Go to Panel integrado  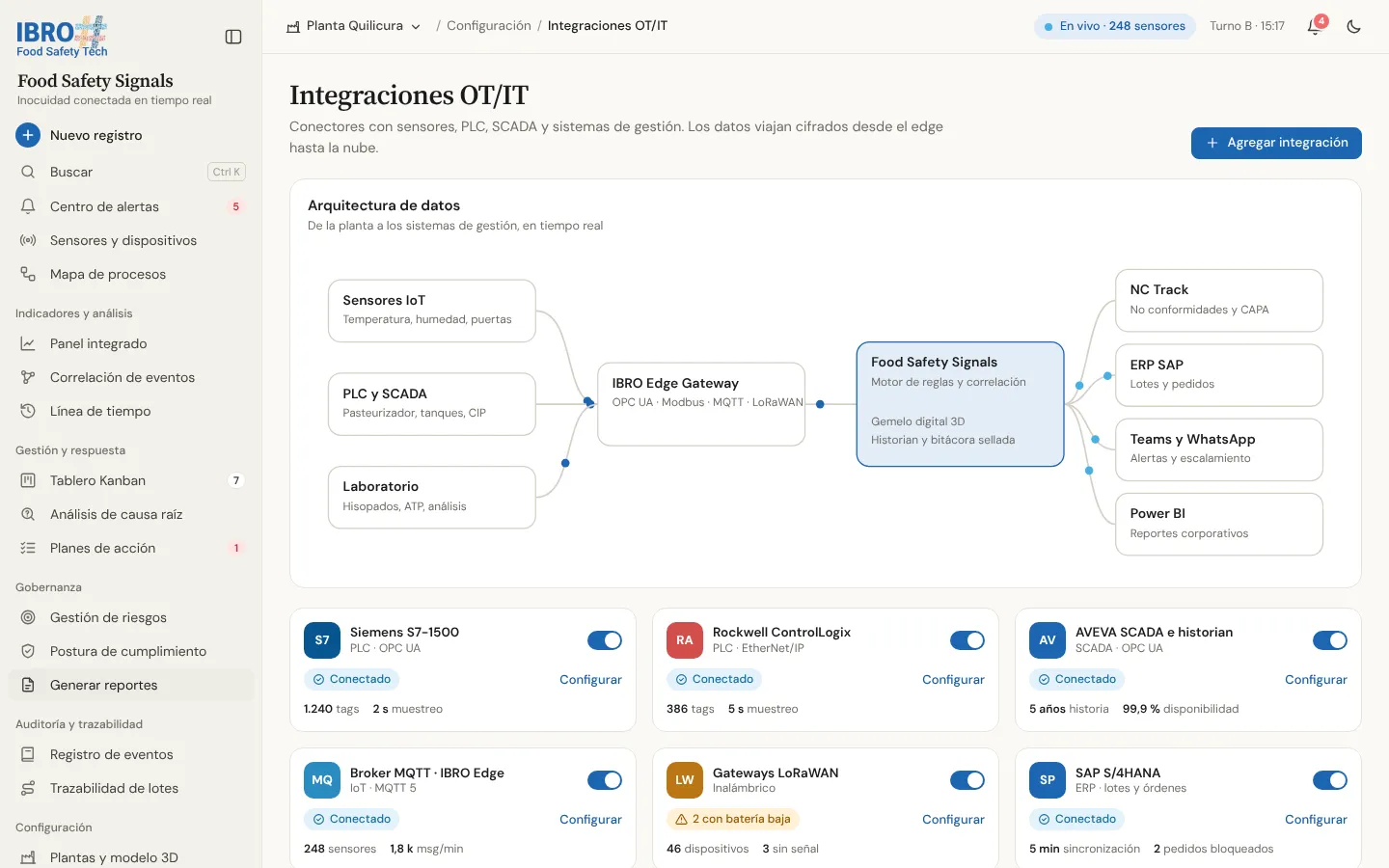point(131,343)
